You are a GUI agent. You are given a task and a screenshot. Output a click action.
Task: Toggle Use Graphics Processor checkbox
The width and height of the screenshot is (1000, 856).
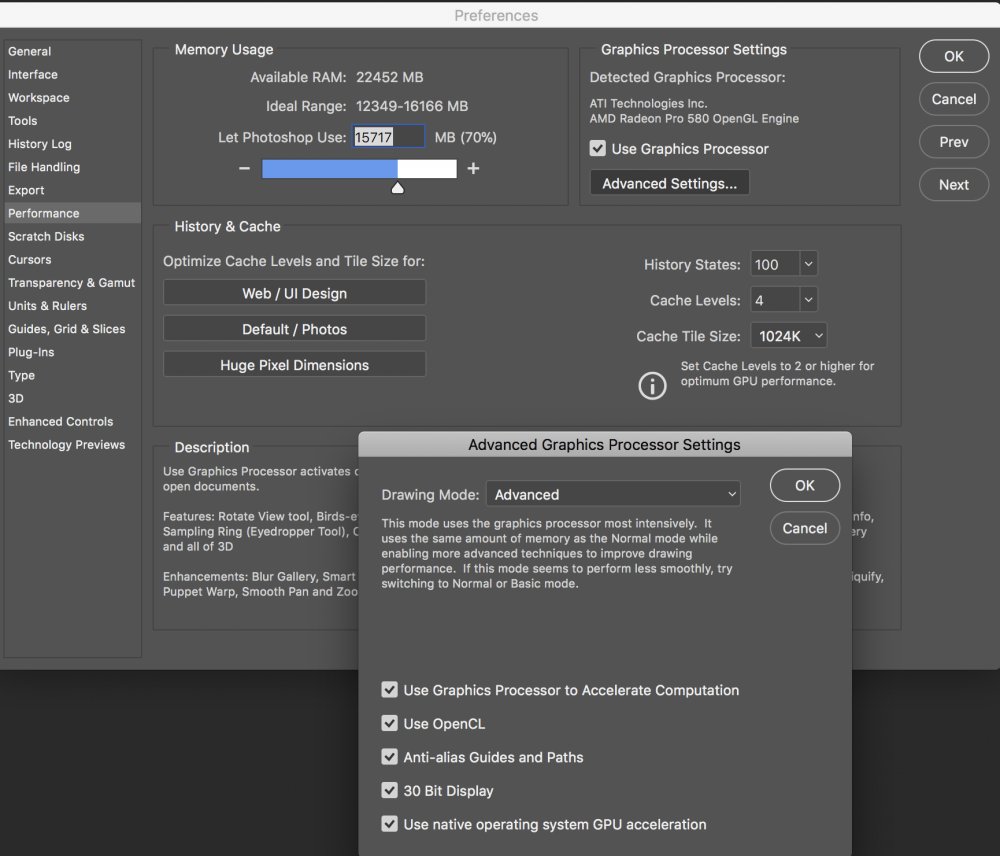(x=598, y=149)
